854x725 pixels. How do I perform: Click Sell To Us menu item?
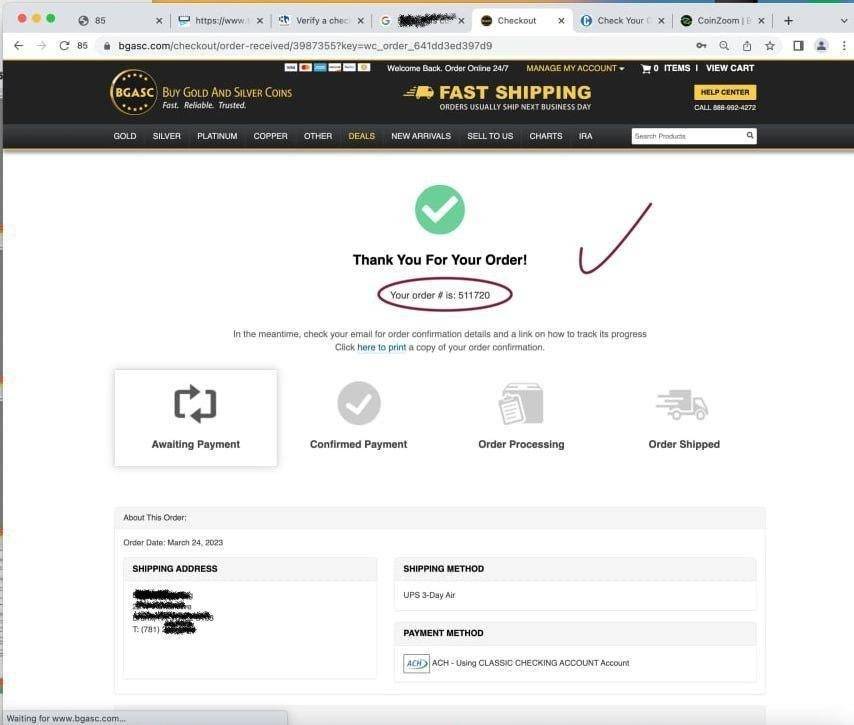click(490, 136)
